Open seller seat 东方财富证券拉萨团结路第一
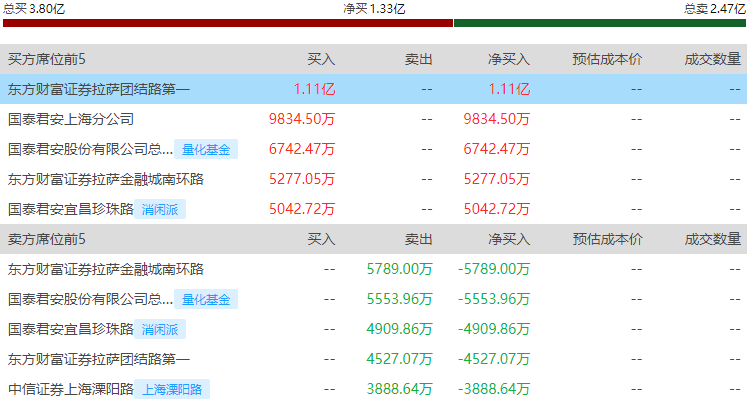This screenshot has width=747, height=401. pos(99,359)
